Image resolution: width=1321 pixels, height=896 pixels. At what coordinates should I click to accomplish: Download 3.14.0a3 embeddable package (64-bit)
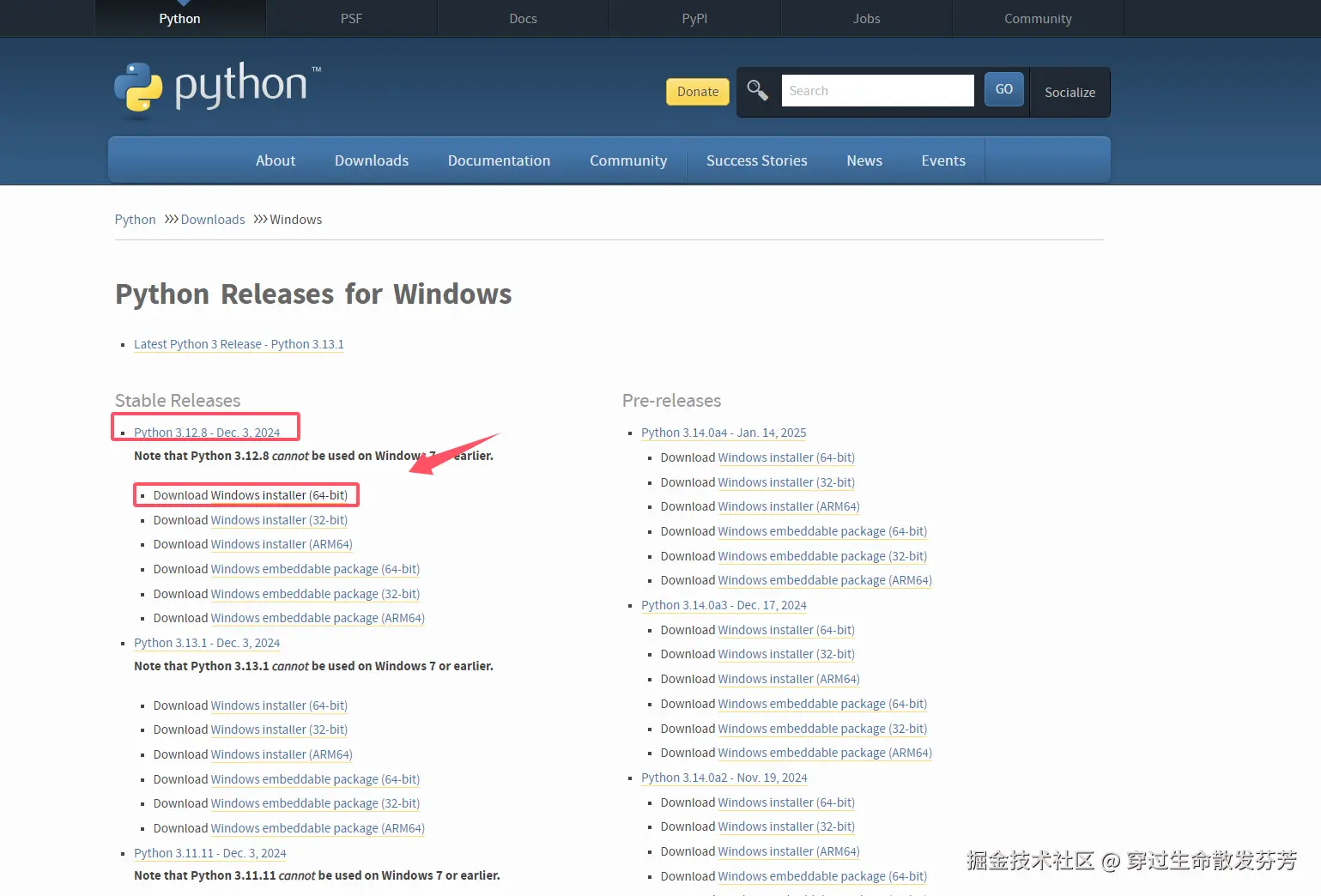point(822,704)
